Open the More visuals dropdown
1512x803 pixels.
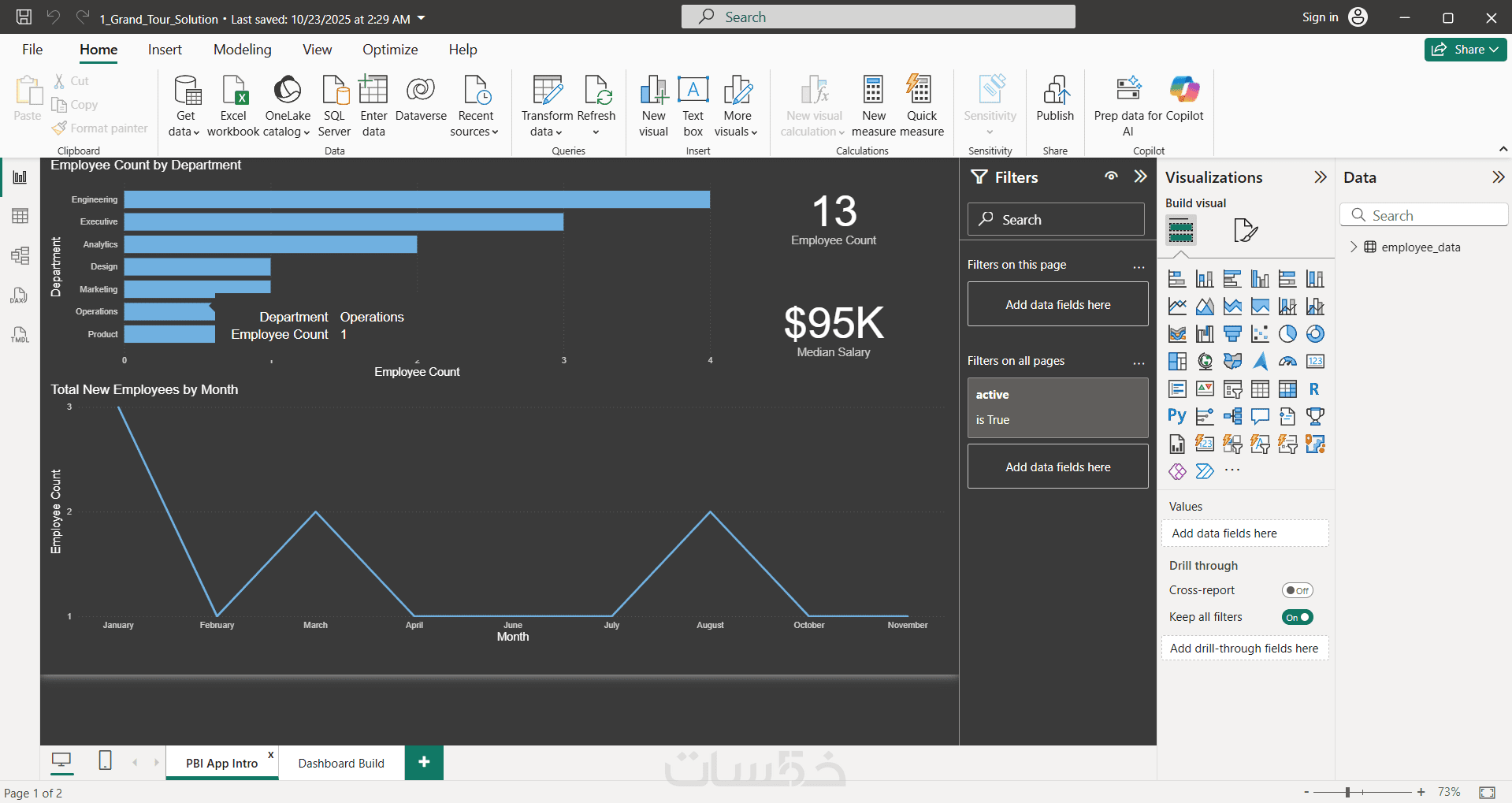(x=737, y=124)
